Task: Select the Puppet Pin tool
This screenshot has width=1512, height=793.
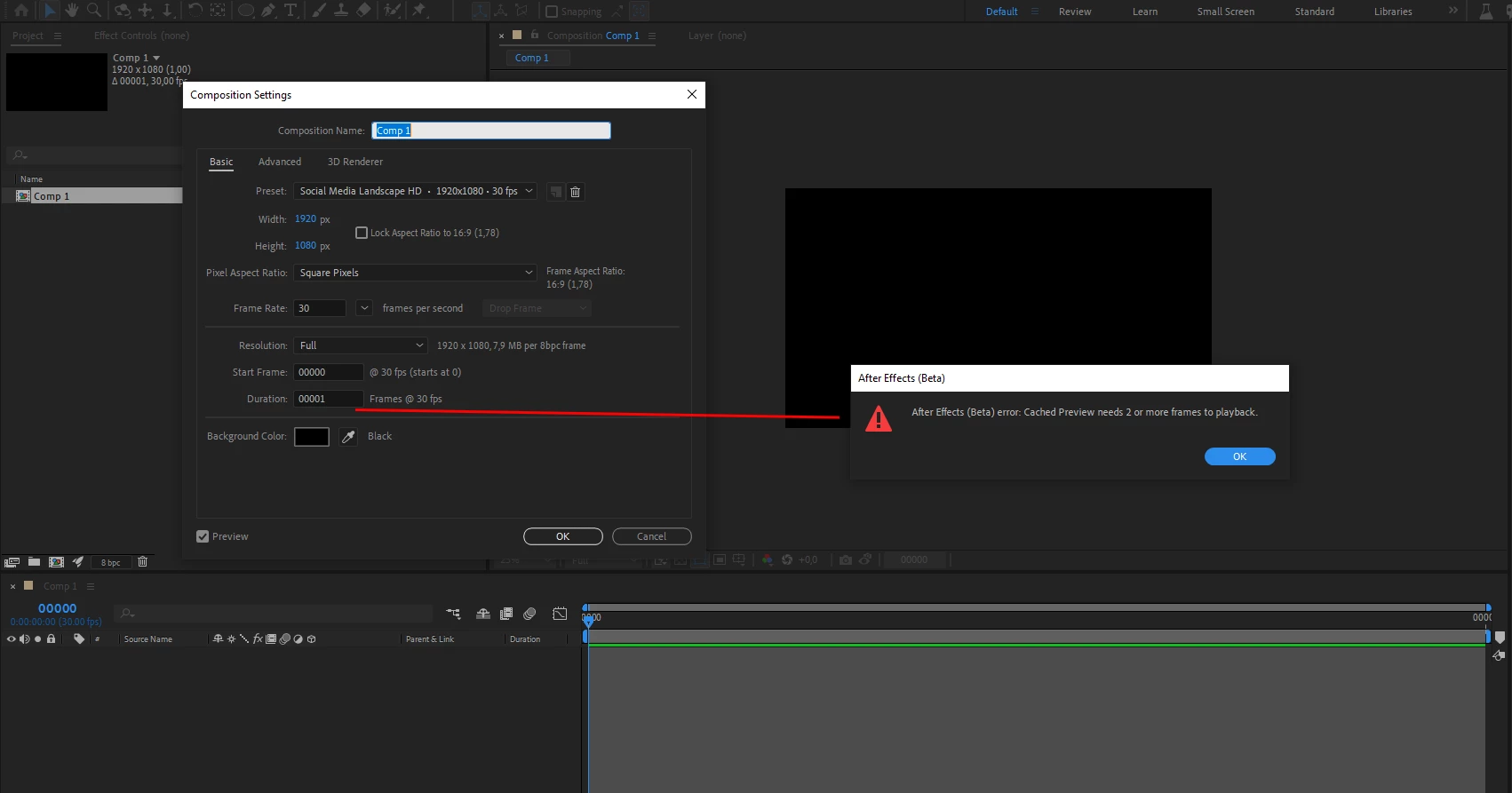Action: (x=419, y=11)
